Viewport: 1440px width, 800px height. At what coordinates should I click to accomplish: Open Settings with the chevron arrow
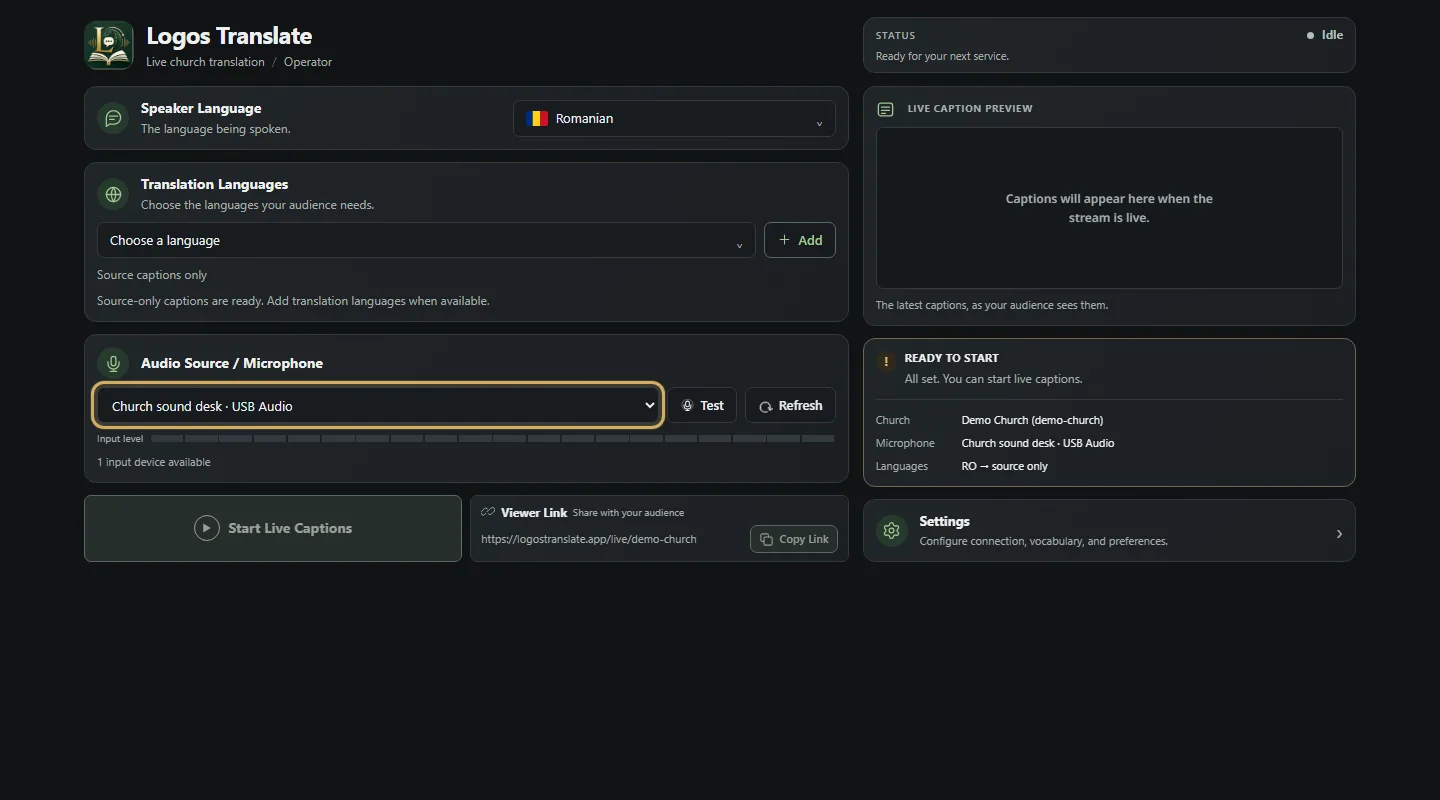(1339, 534)
